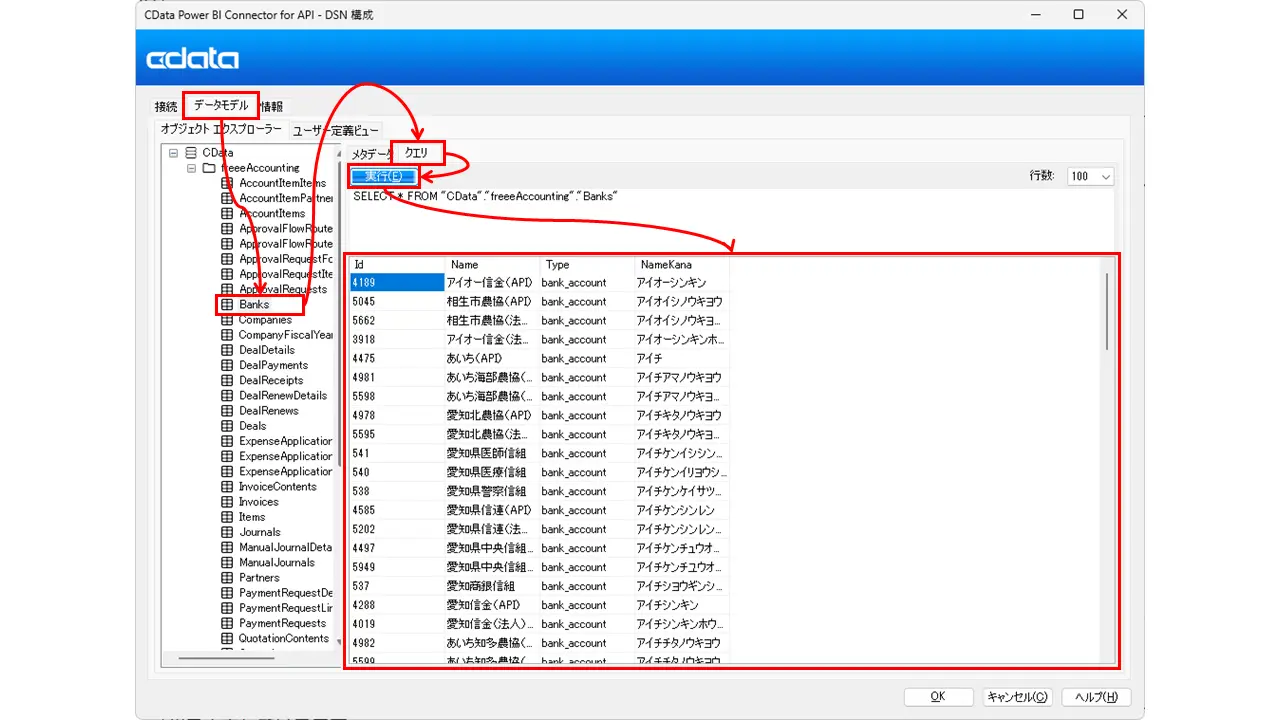Viewport: 1280px width, 720px height.
Task: Select the Id cell 5045
Action: [397, 302]
